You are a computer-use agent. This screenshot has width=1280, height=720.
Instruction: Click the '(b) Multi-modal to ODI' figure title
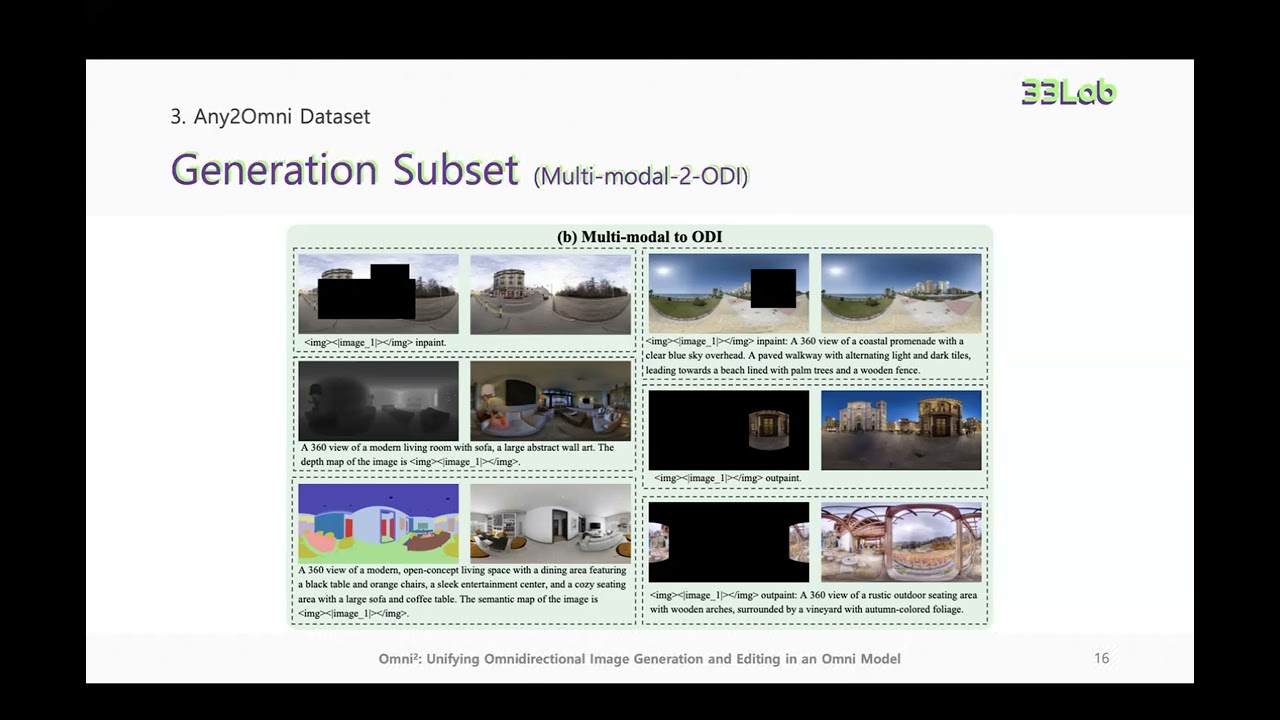pyautogui.click(x=640, y=237)
